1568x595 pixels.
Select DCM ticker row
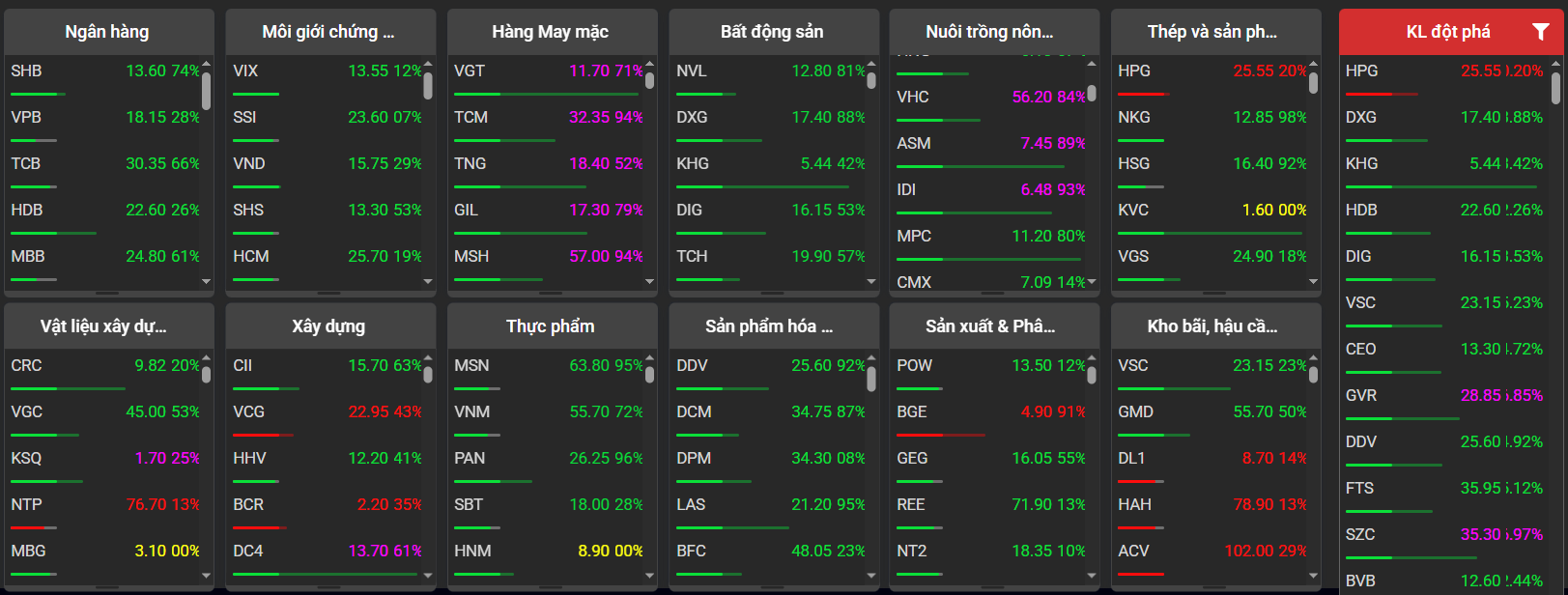[769, 418]
